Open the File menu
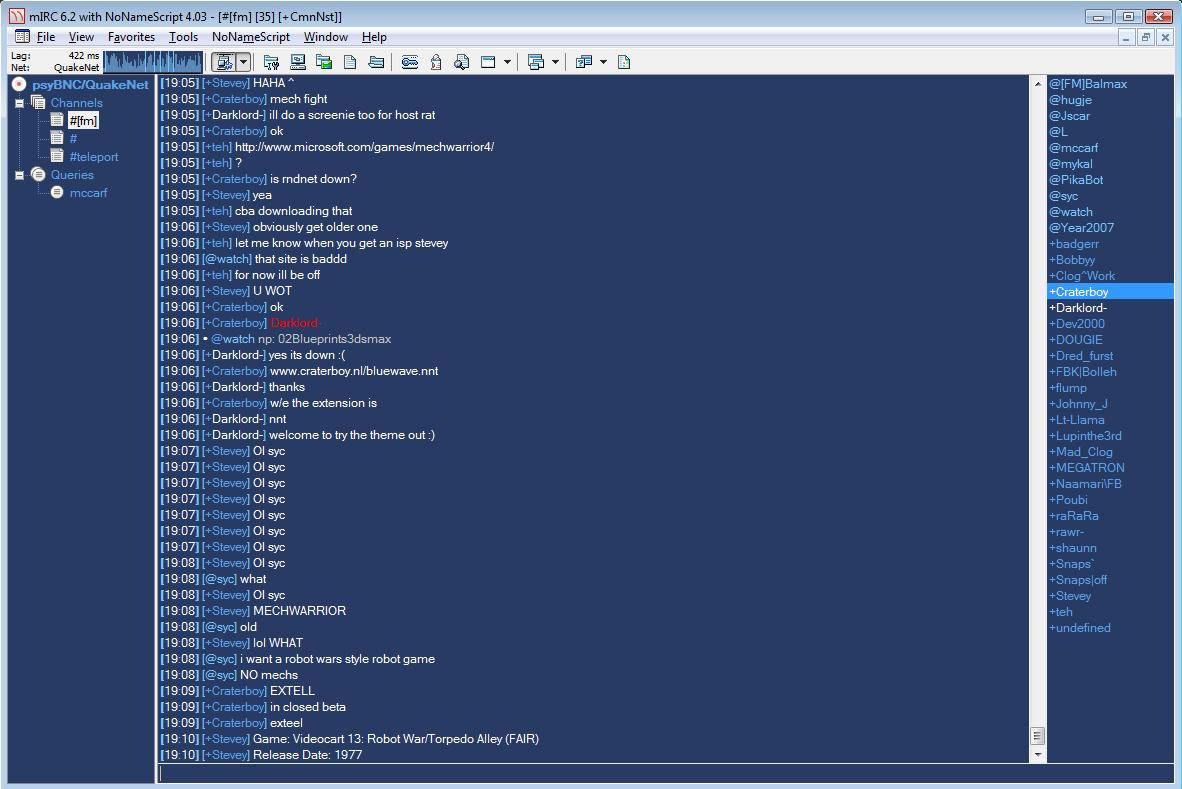The height and width of the screenshot is (789, 1182). point(46,37)
